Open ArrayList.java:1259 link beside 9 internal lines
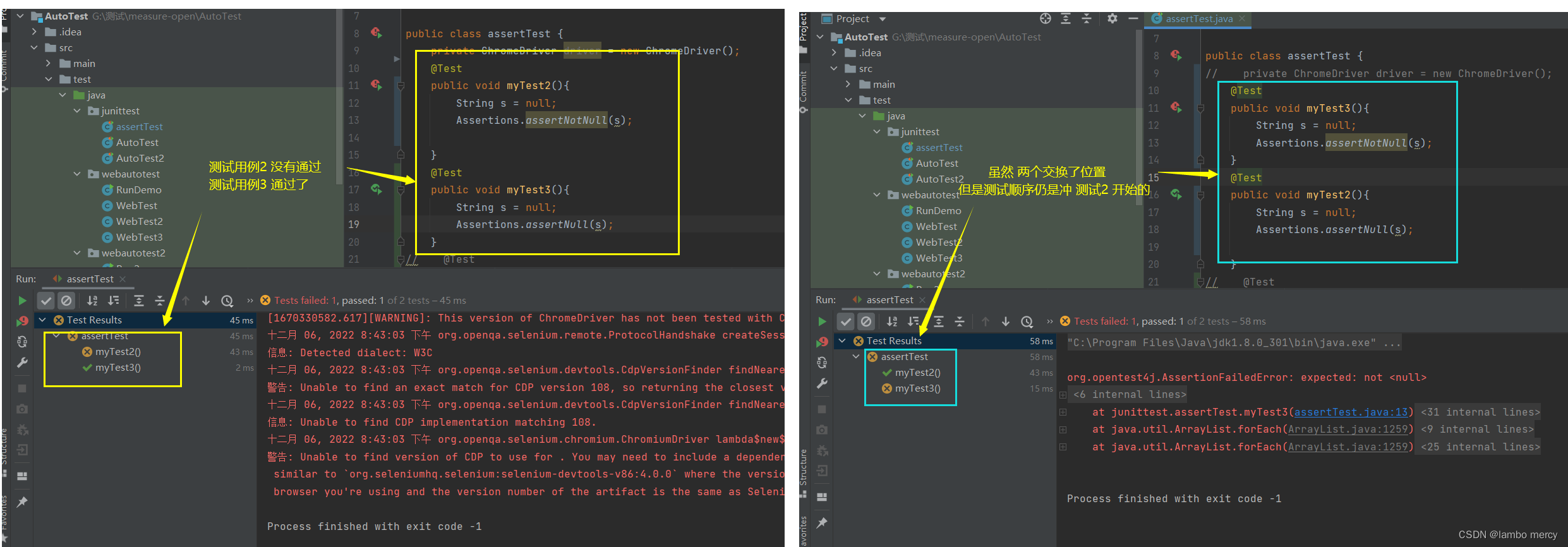This screenshot has width=1568, height=547. 1348,430
